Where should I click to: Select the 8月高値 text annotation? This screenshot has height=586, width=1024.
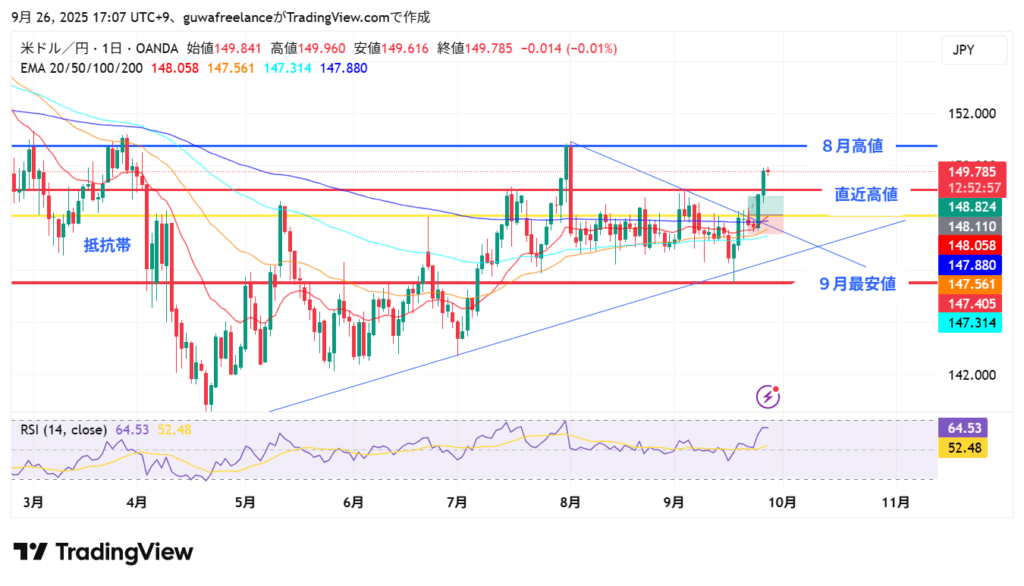[852, 146]
